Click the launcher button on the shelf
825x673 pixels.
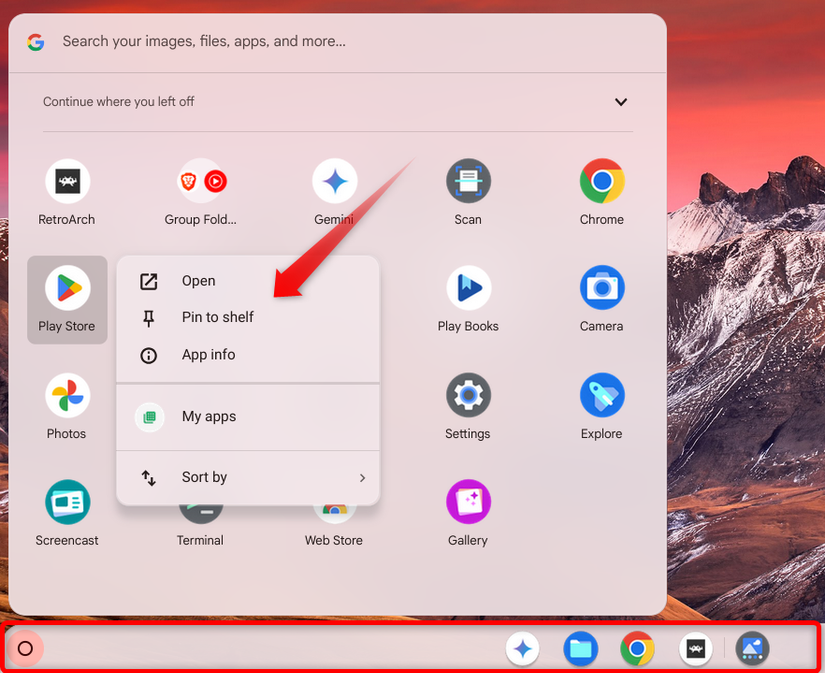pyautogui.click(x=24, y=648)
